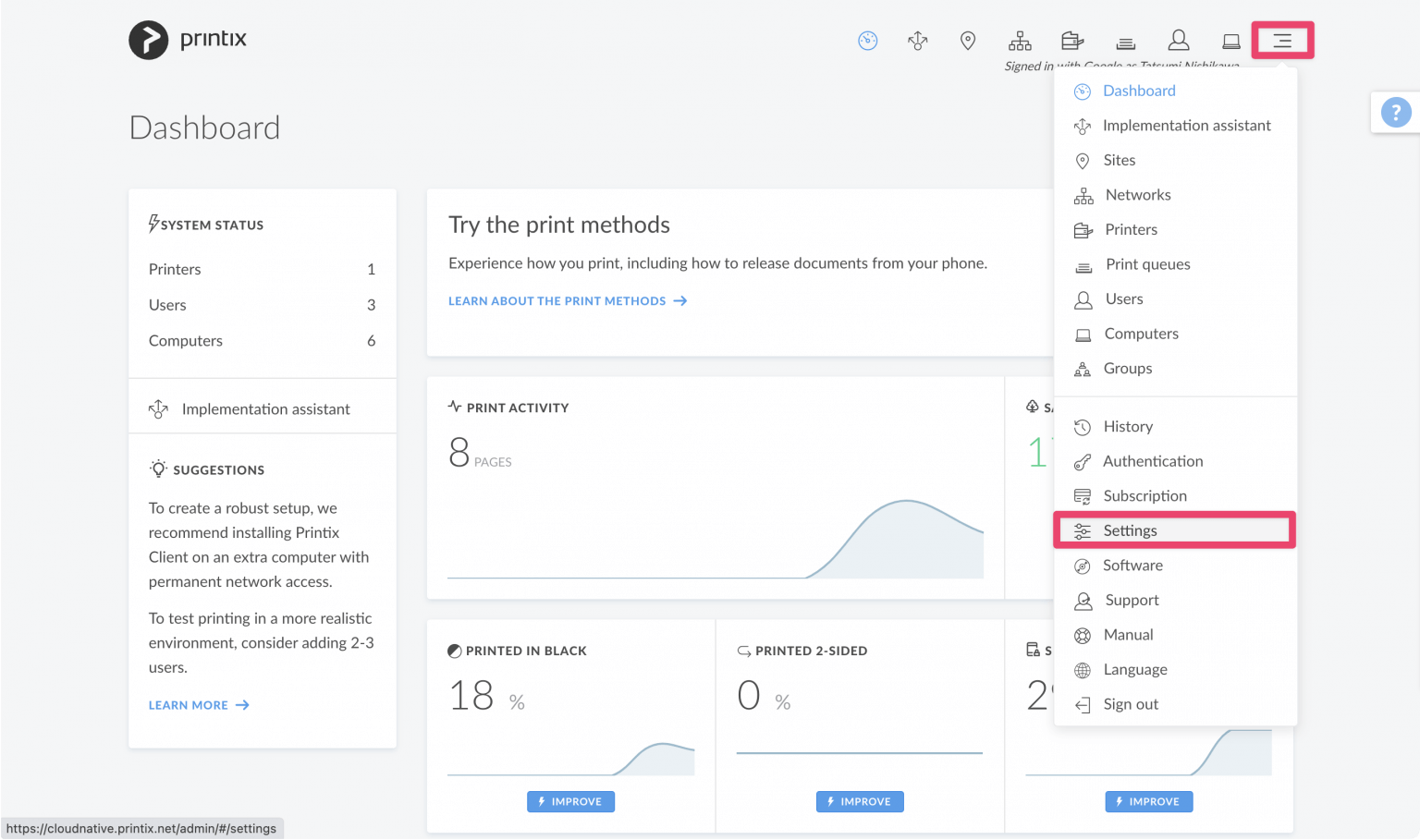Open Networks via the toolbar icon
Viewport: 1420px width, 840px height.
[1020, 40]
